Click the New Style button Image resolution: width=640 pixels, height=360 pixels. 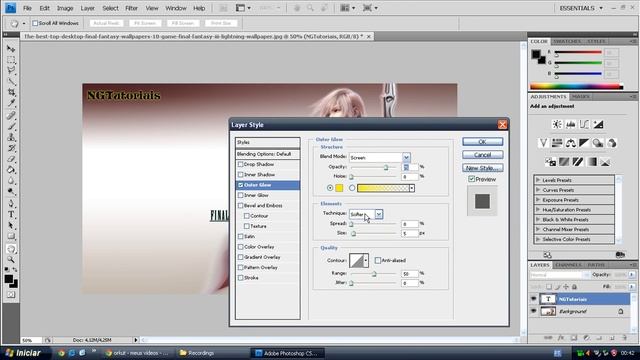point(482,168)
